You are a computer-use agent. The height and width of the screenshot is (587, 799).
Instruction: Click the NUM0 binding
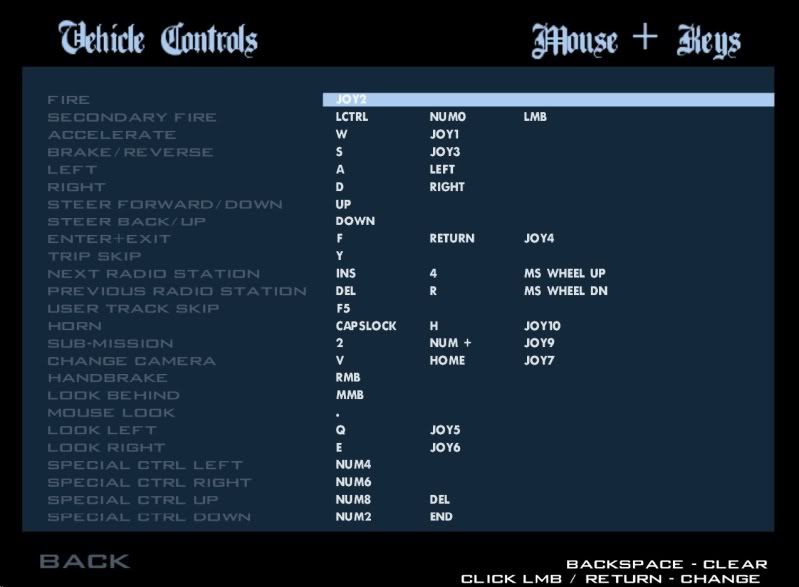tap(447, 117)
